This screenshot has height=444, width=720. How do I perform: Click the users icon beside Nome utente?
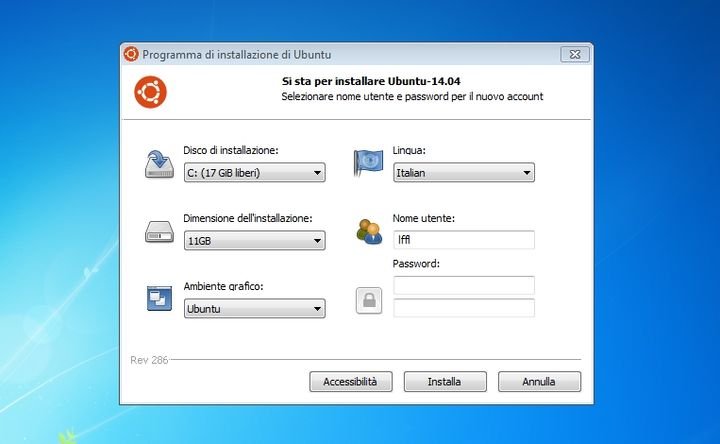click(369, 231)
